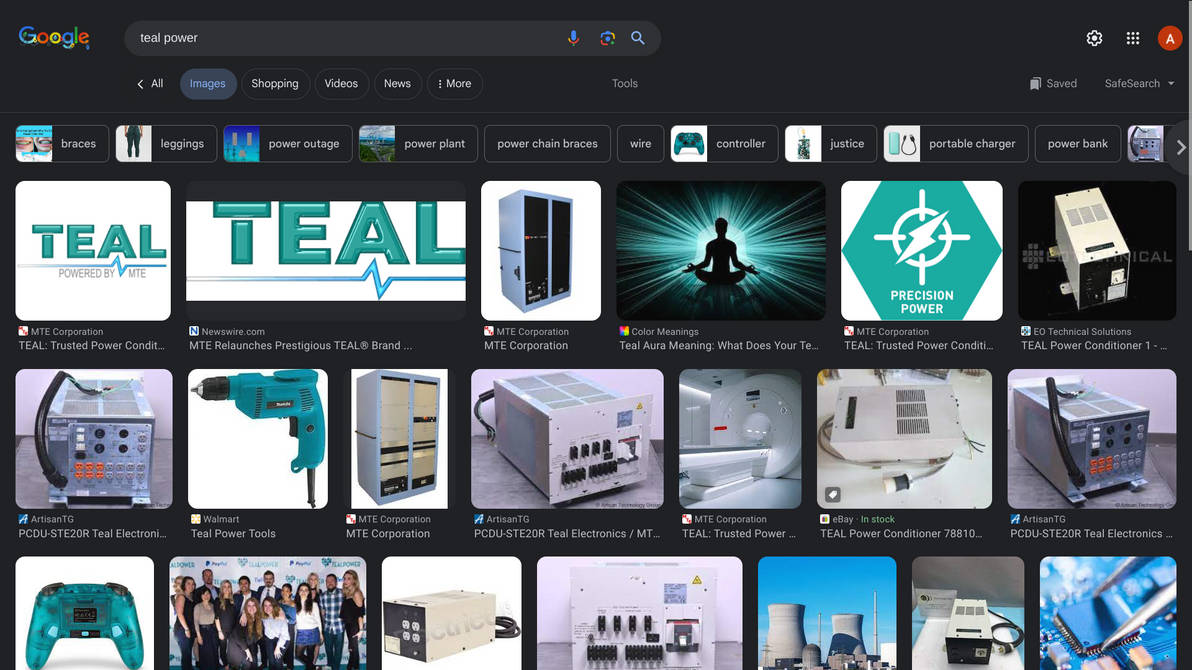Screen dimensions: 1192x670
Task: Open the meditating aura silhouette image
Action: tap(721, 250)
